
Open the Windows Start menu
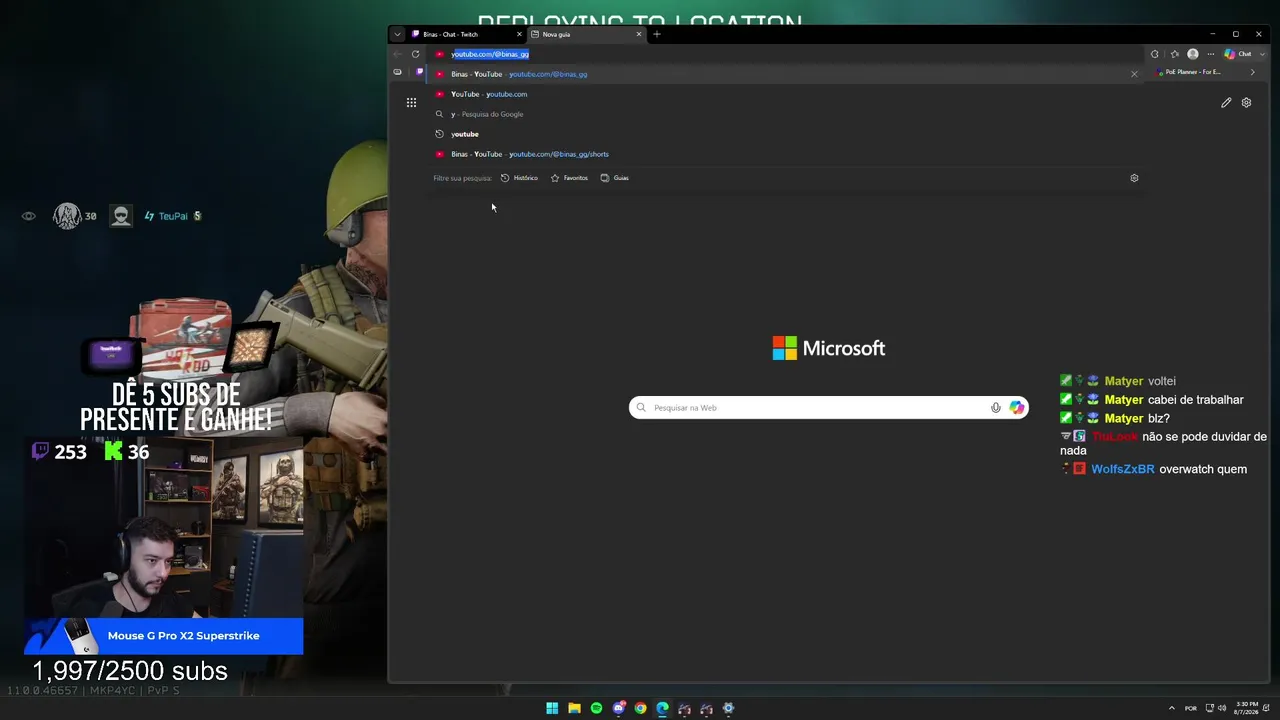(552, 708)
